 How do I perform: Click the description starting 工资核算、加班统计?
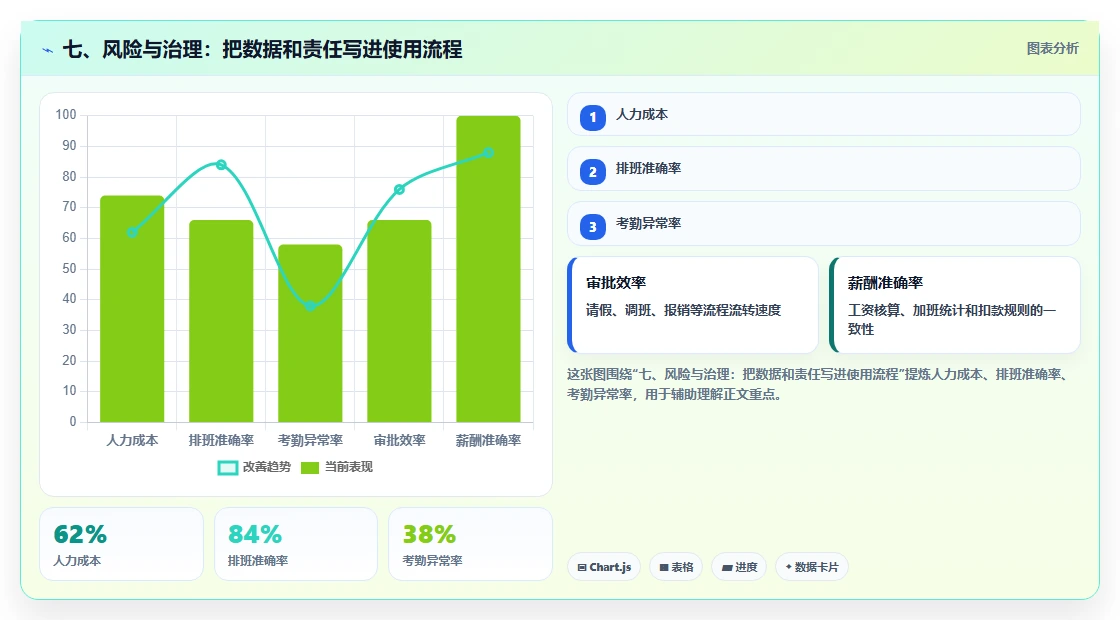951,320
